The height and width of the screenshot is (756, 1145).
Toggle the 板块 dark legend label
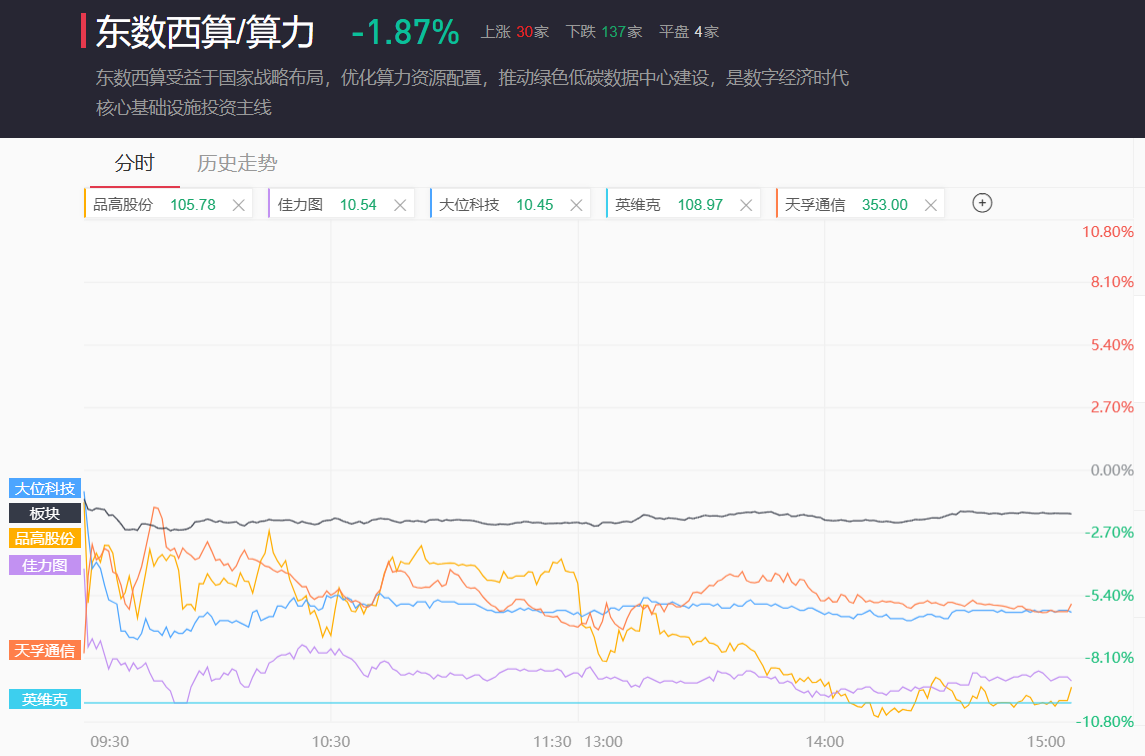[45, 513]
